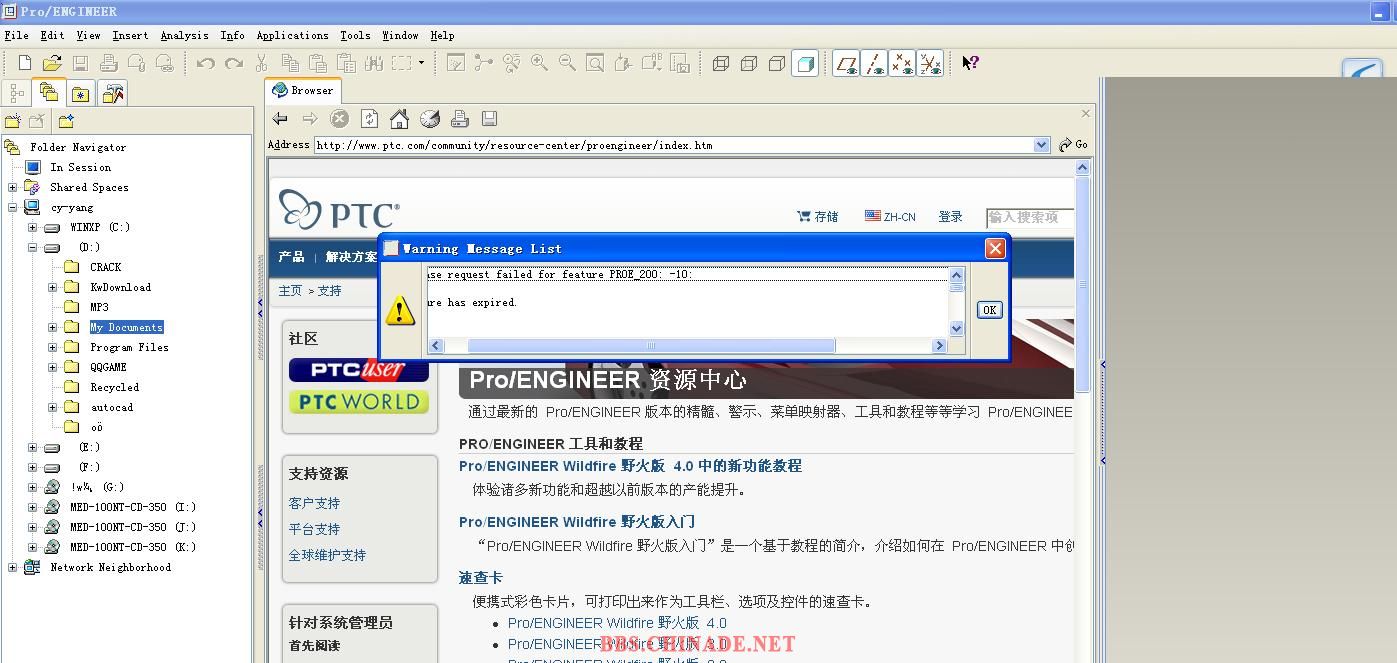Viewport: 1397px width, 663px height.
Task: Click the 登录 login link
Action: 950,217
